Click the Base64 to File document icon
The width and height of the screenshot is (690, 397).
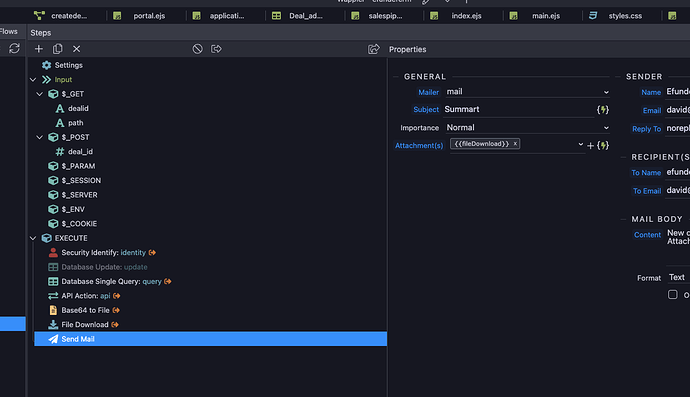coord(53,310)
